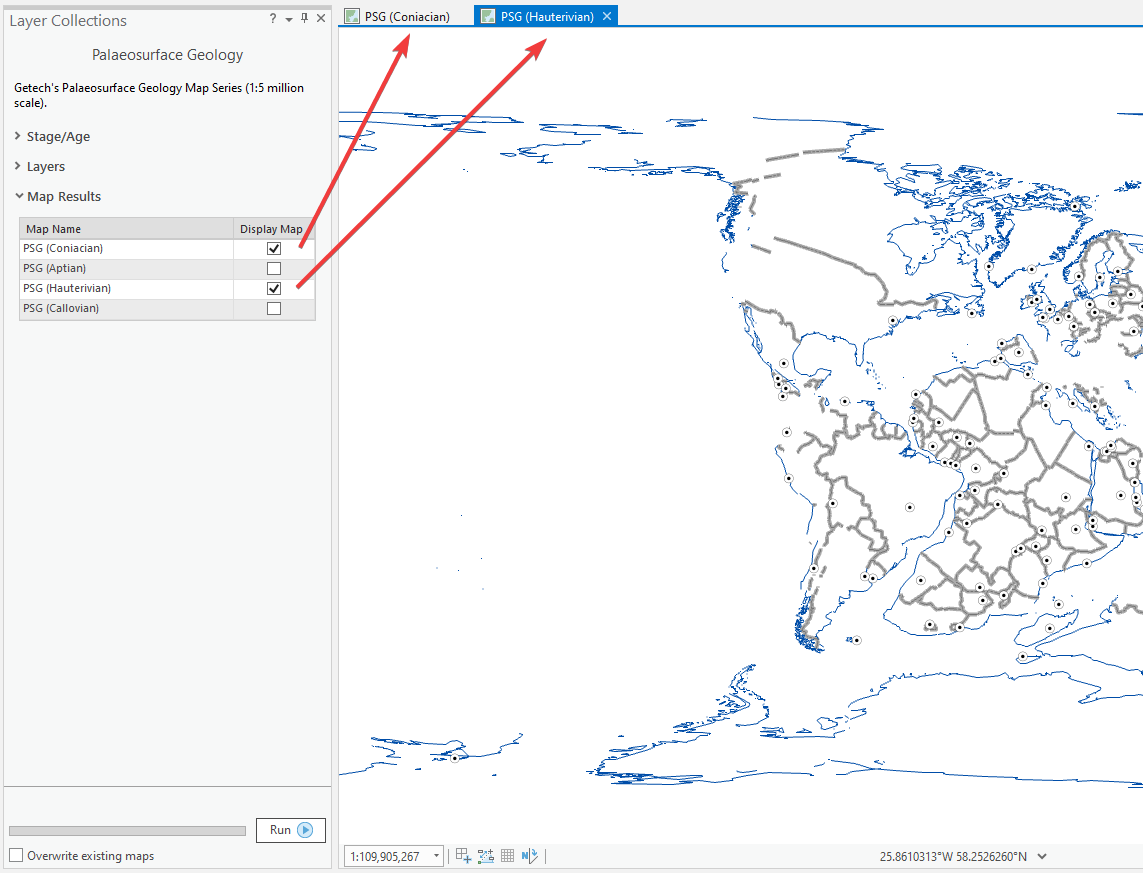Open the grid display icon

[x=508, y=856]
